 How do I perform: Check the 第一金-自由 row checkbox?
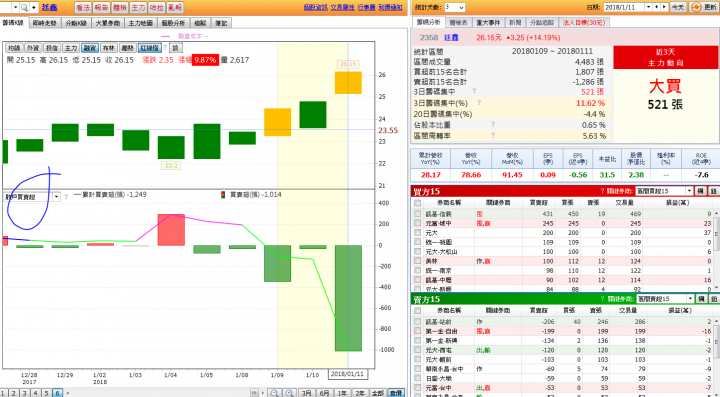pos(417,331)
